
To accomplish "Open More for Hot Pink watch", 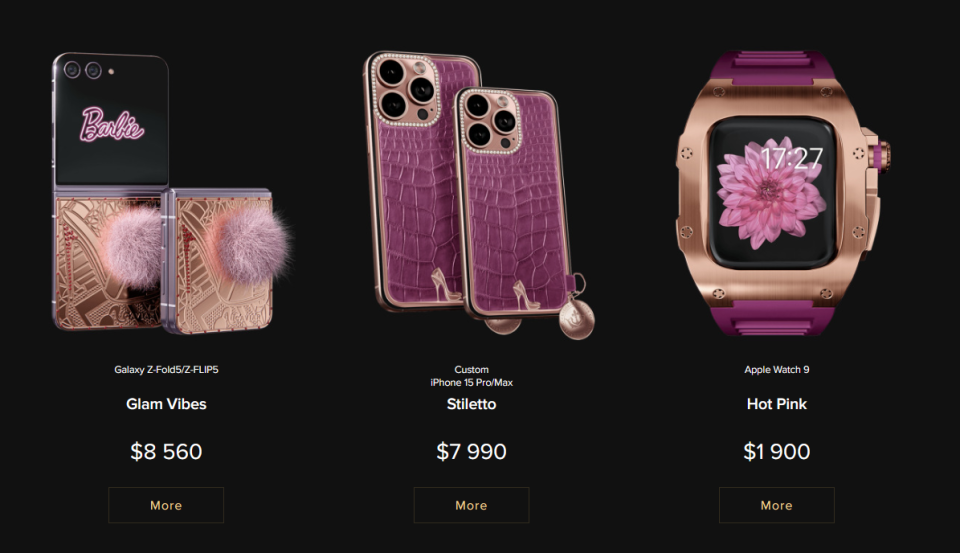I will coord(776,505).
